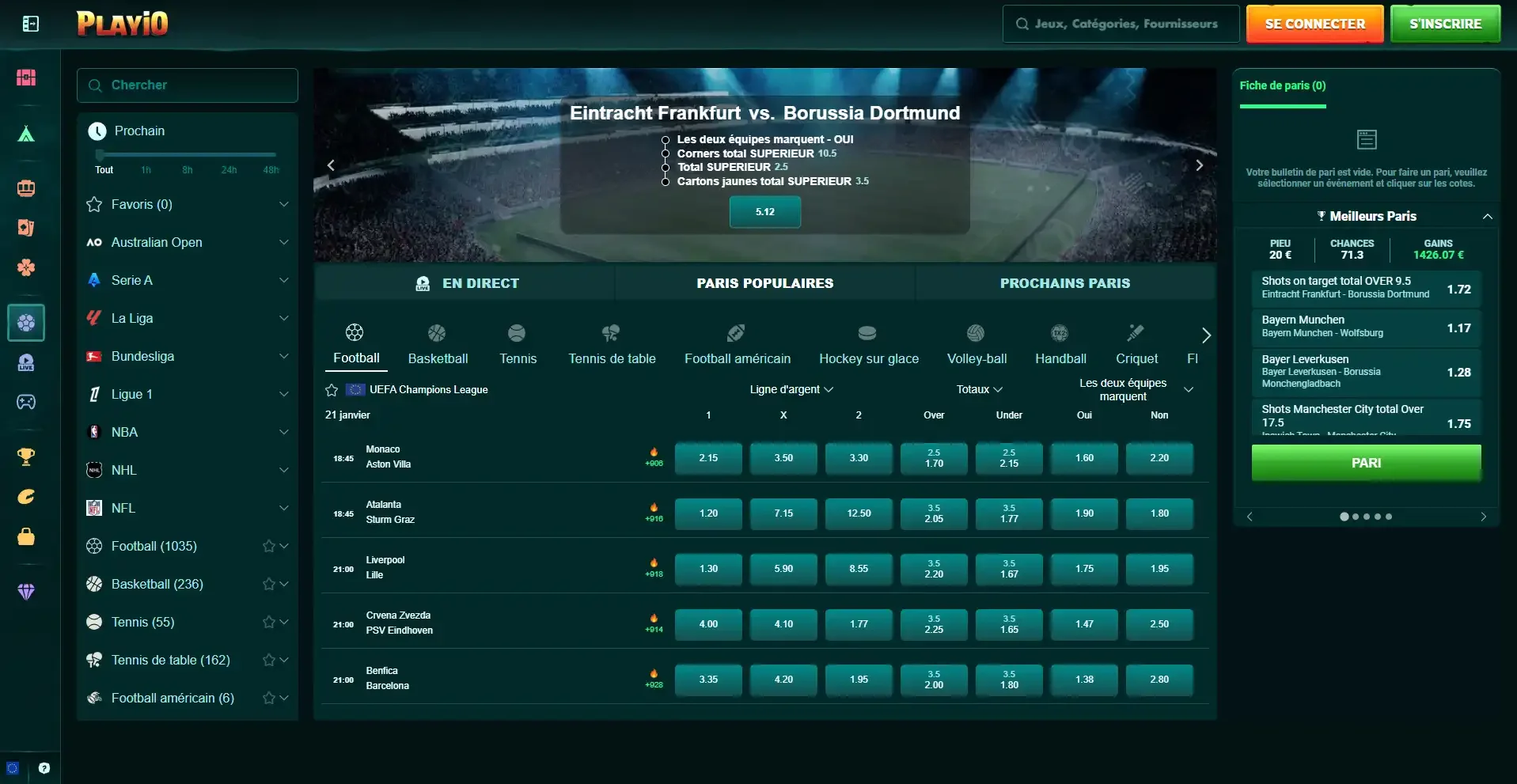Screen dimensions: 1517x784
Task: Toggle favorite star for Basketball (236)
Action: 268,584
